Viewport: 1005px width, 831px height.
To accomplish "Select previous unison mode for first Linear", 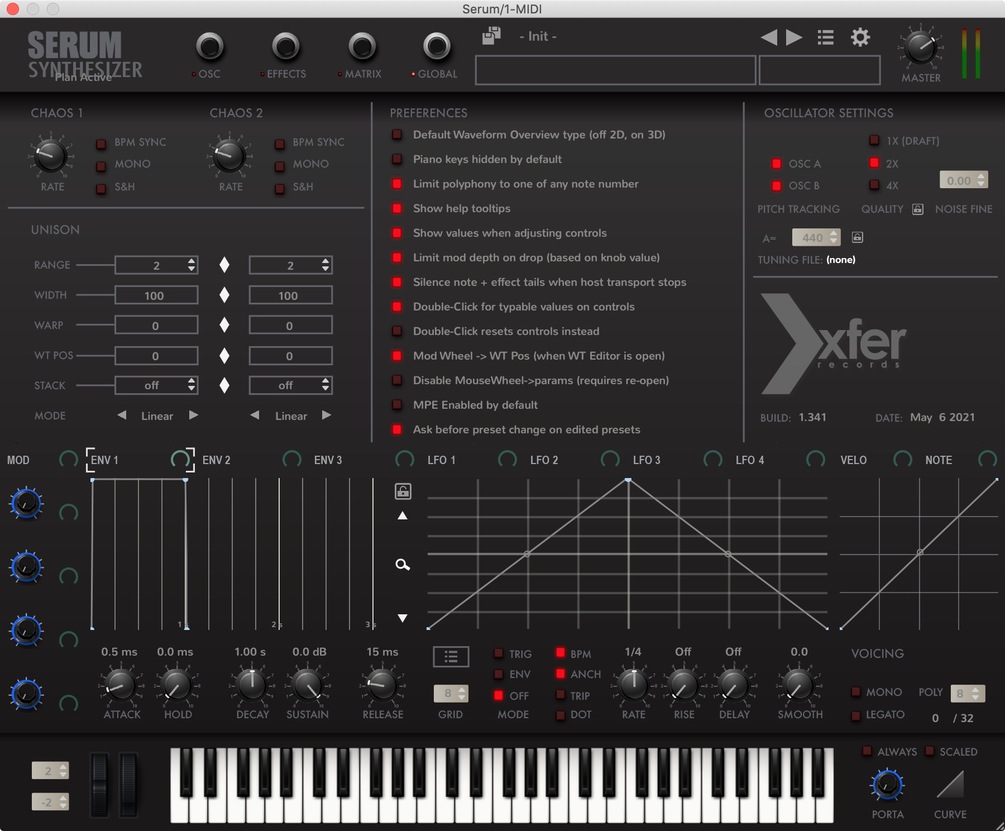I will point(122,415).
